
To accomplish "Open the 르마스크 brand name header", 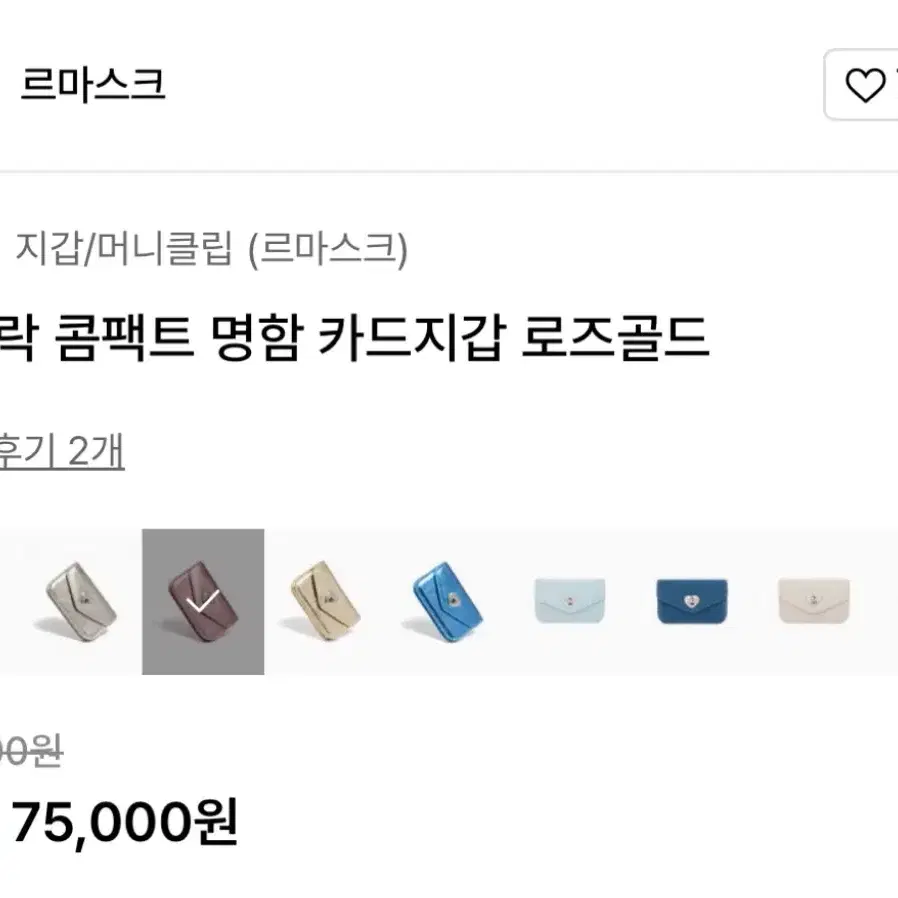I will (93, 85).
